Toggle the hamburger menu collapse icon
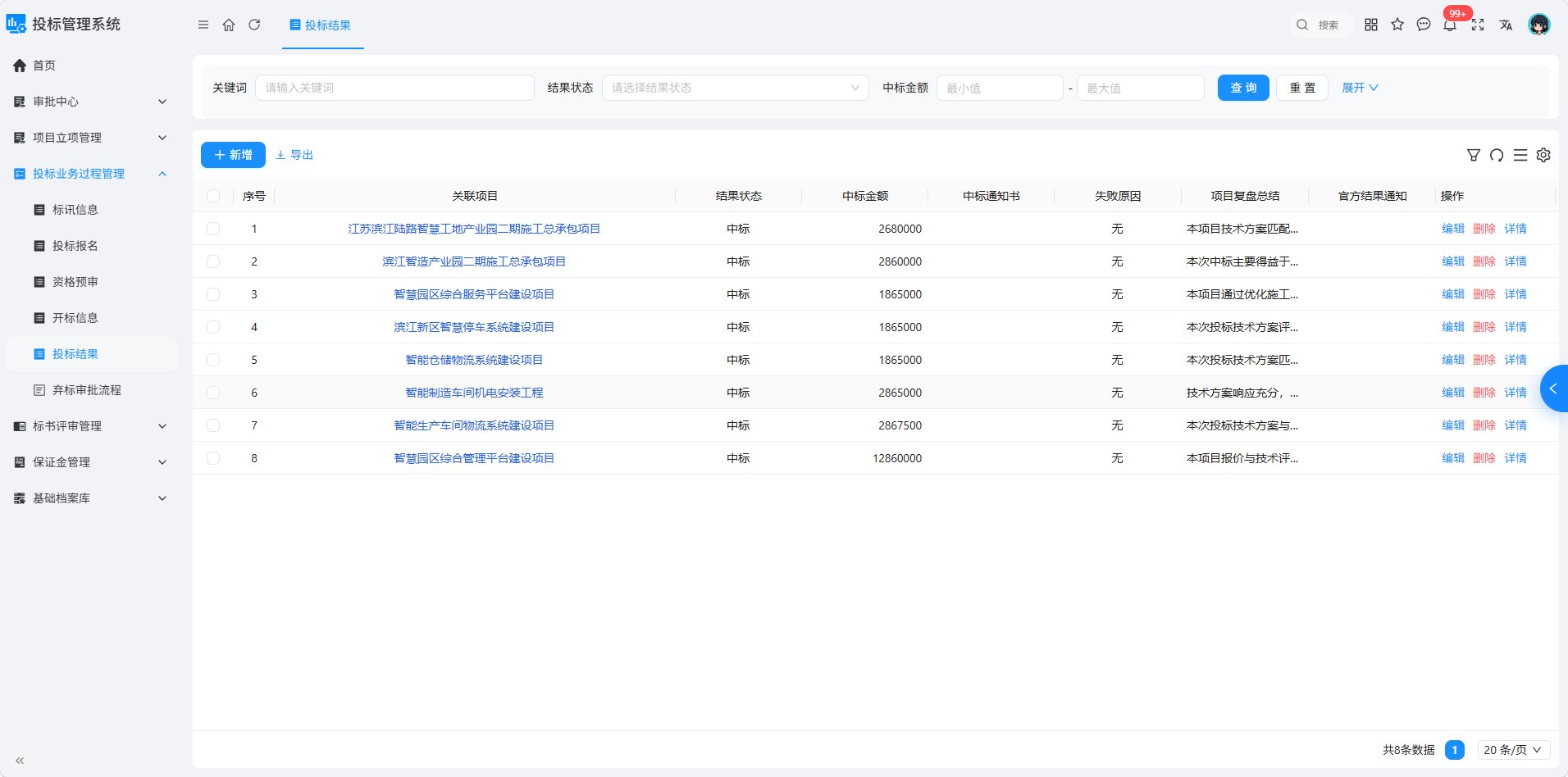Image resolution: width=1568 pixels, height=777 pixels. (203, 25)
